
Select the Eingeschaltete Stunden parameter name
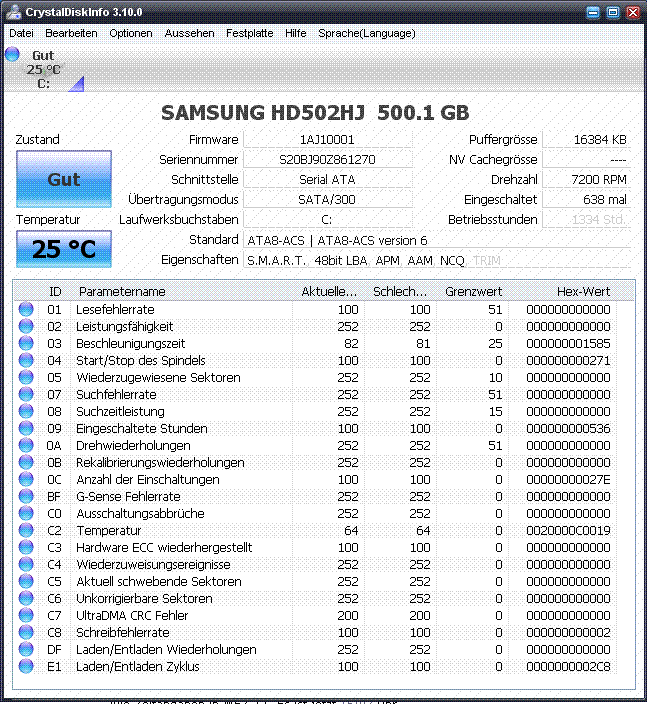point(141,429)
